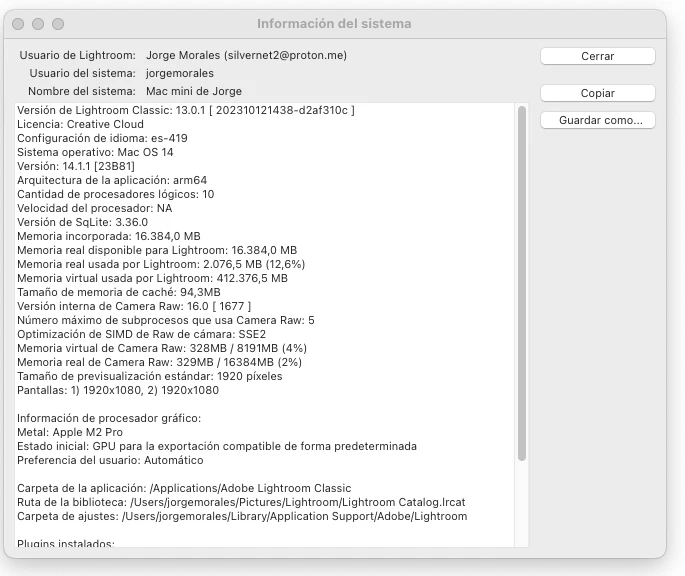
Task: Click the Versión: 14.1.1 [23B81] line
Action: [76, 166]
